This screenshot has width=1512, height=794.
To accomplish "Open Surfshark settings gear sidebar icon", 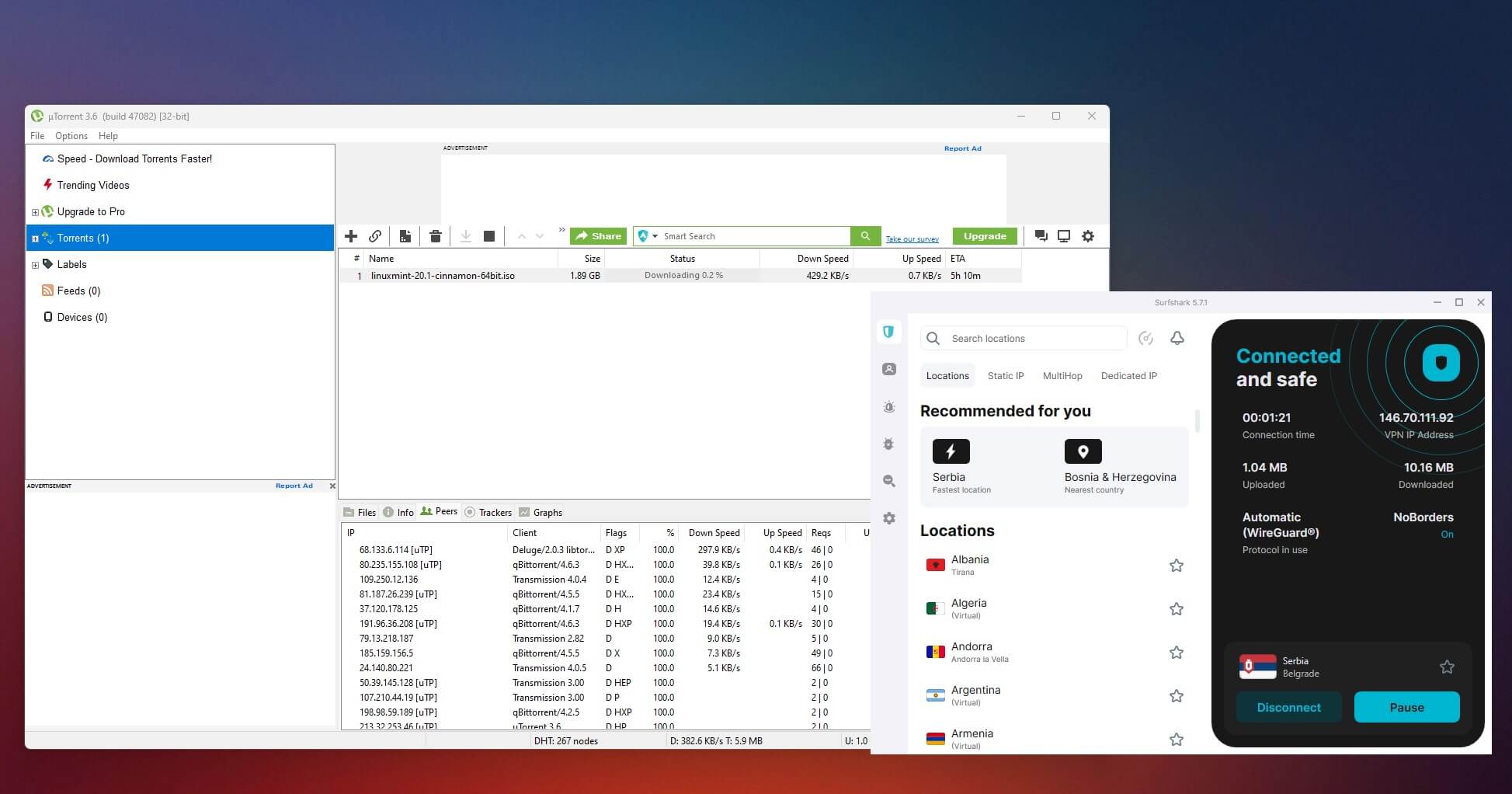I will point(889,518).
